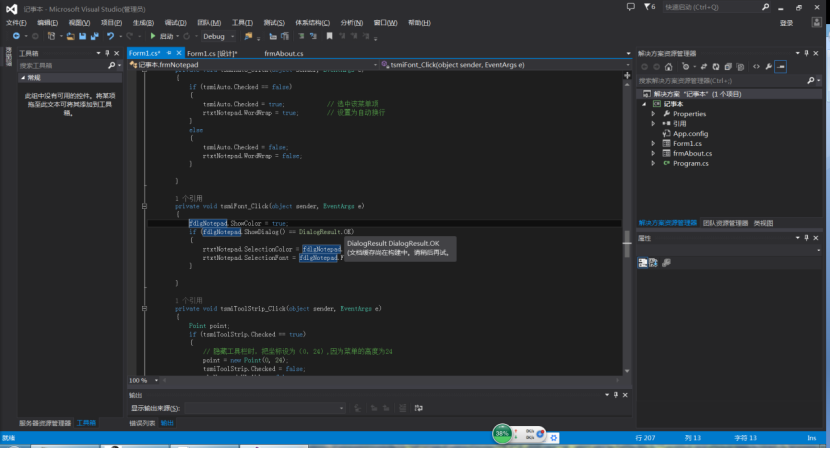Image resolution: width=831 pixels, height=449 pixels.
Task: Expand the frmAbout.cs node
Action: point(653,153)
